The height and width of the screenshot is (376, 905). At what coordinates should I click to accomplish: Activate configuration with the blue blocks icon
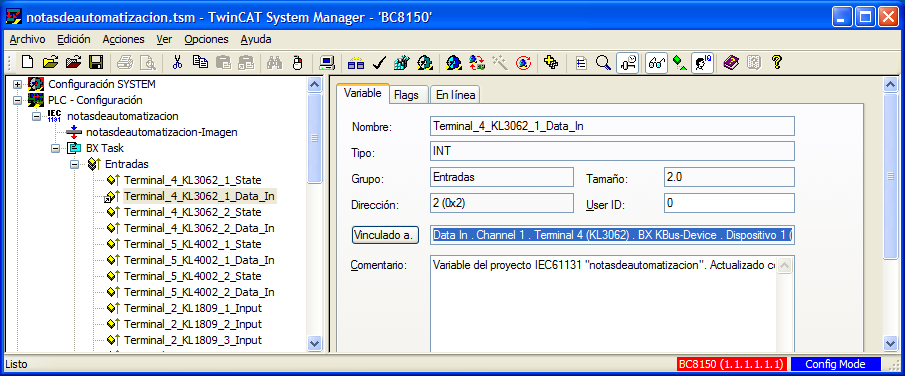402,62
